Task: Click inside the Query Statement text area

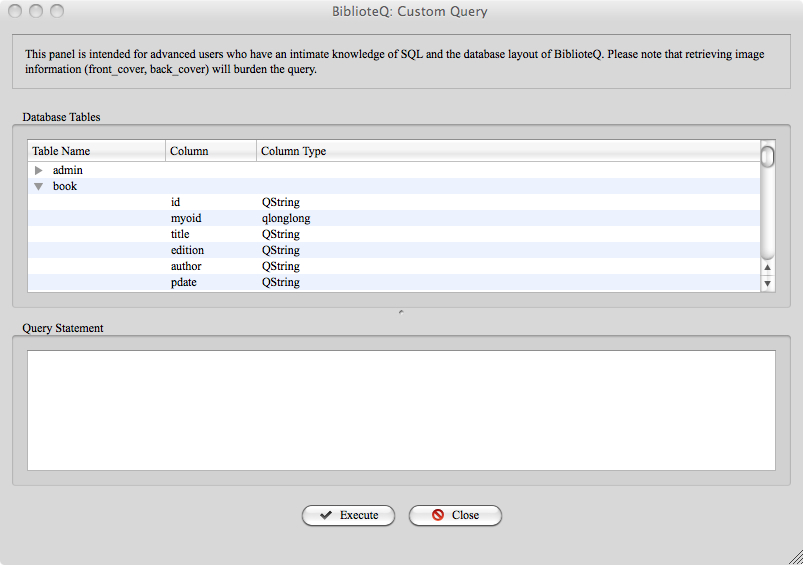Action: click(402, 410)
